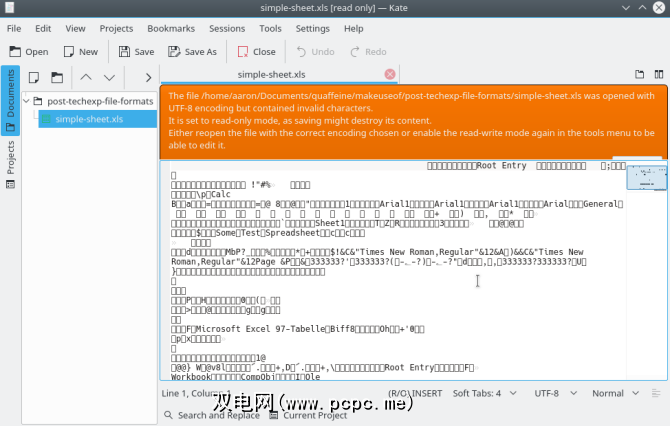670x426 pixels.
Task: Open the View menu
Action: 75,29
